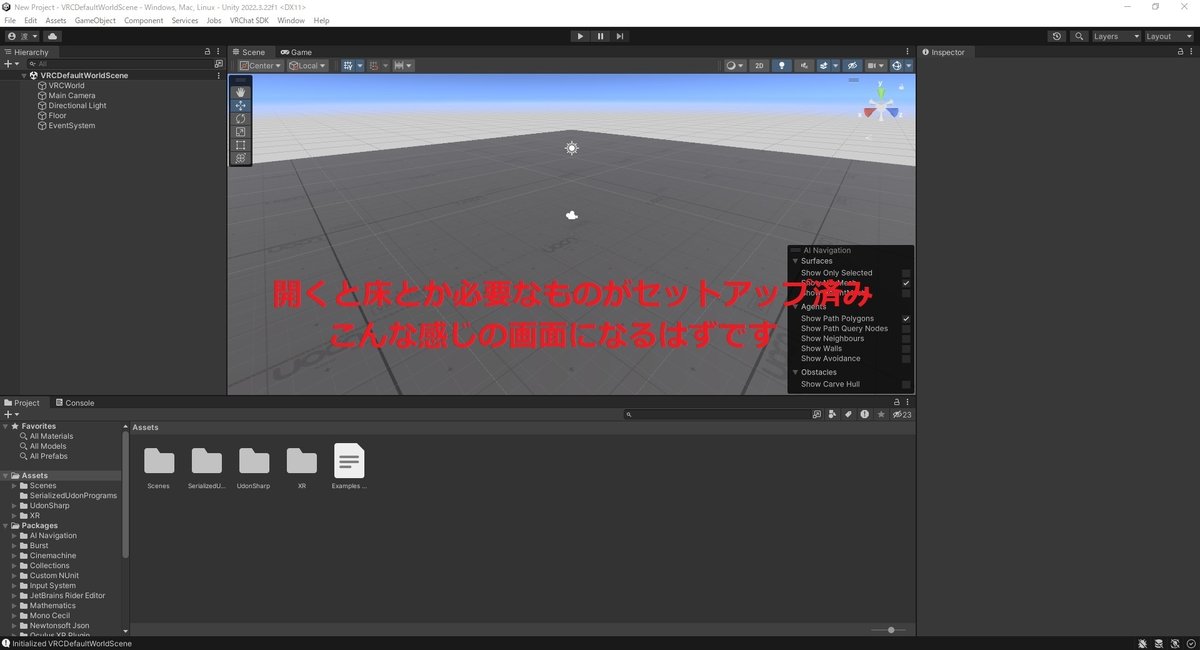Click the grid snapping icon

pyautogui.click(x=348, y=66)
